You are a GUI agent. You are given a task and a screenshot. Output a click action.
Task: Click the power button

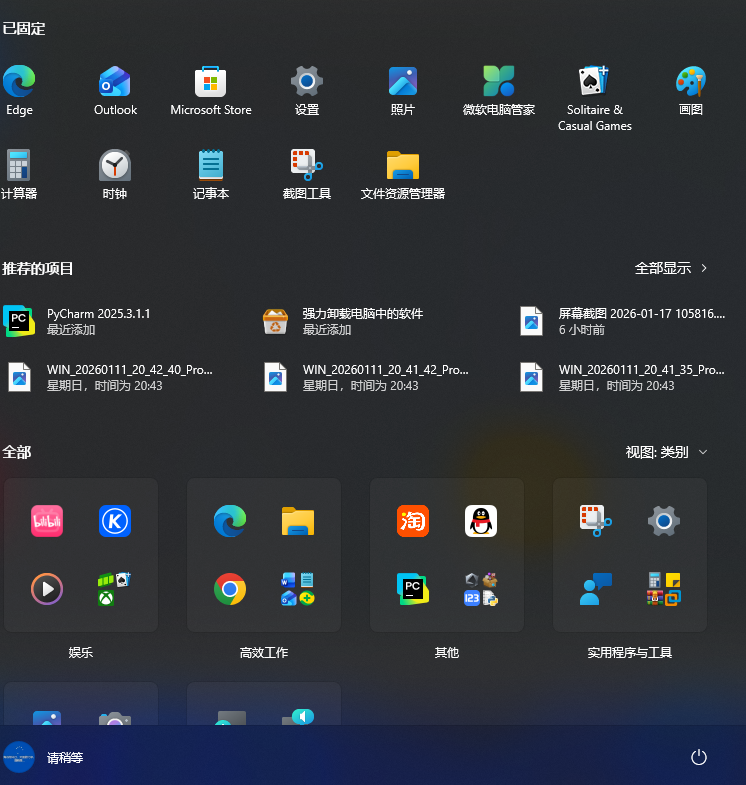(x=699, y=757)
